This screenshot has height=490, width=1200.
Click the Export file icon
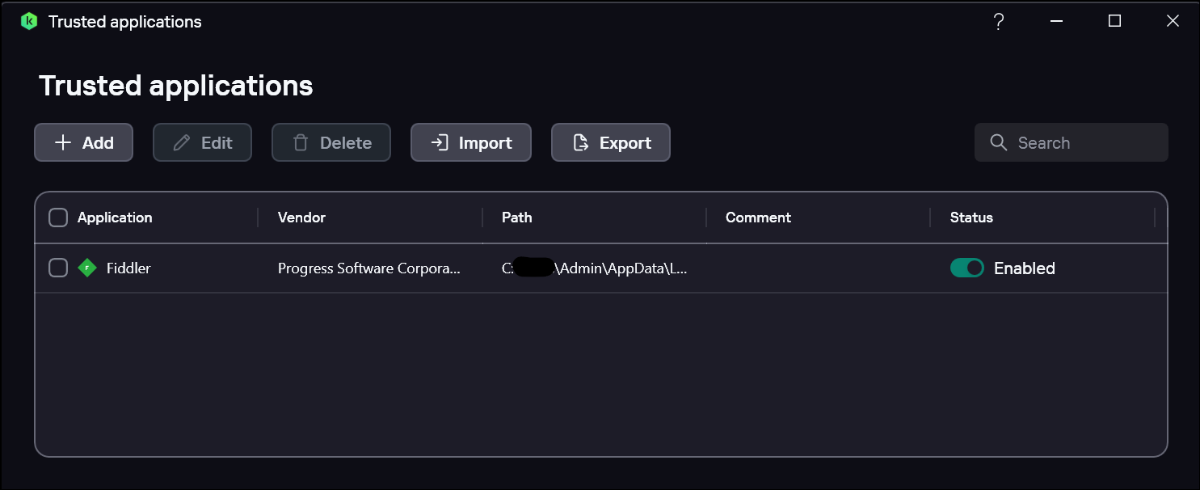tap(580, 143)
